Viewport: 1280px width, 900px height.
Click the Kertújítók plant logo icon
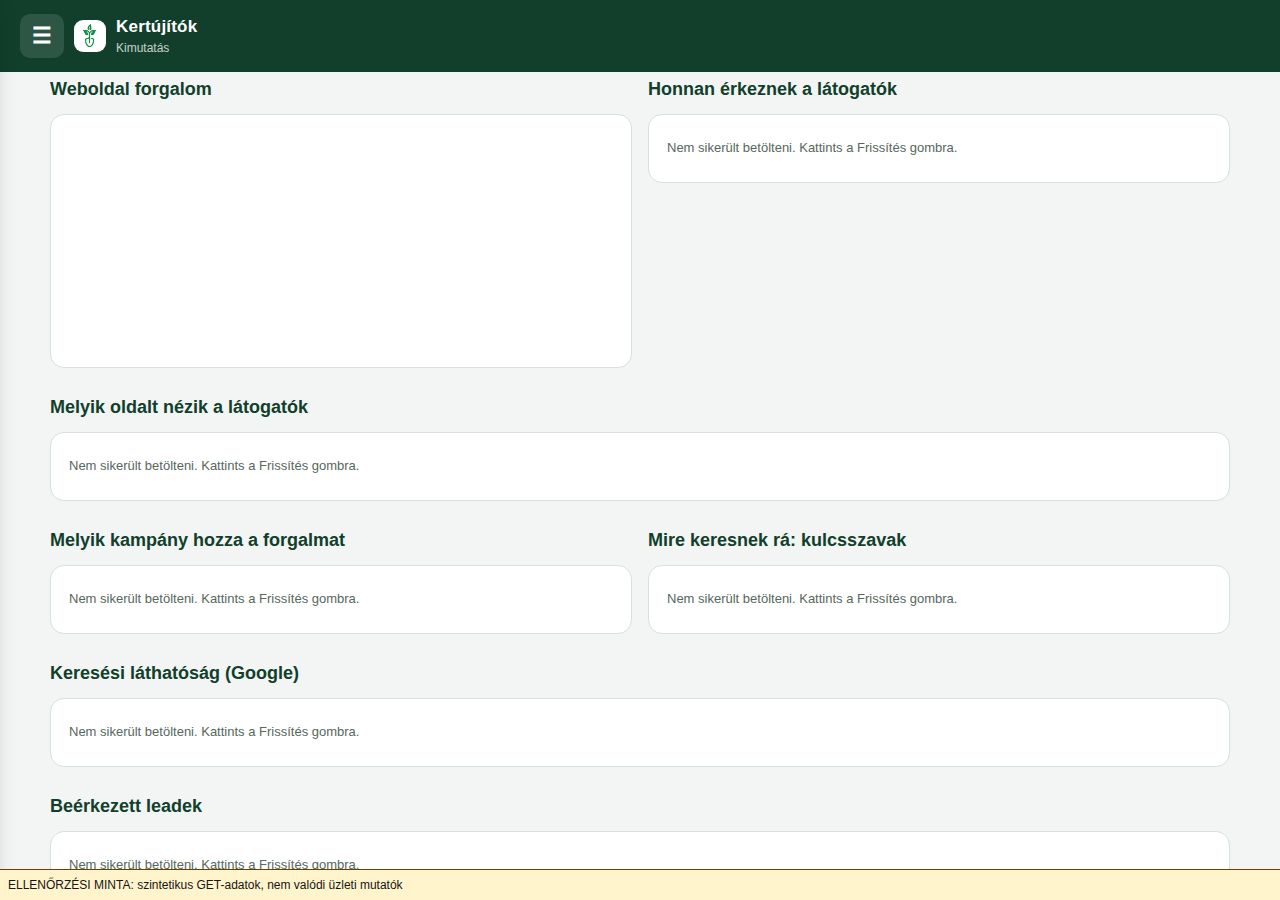[x=90, y=36]
